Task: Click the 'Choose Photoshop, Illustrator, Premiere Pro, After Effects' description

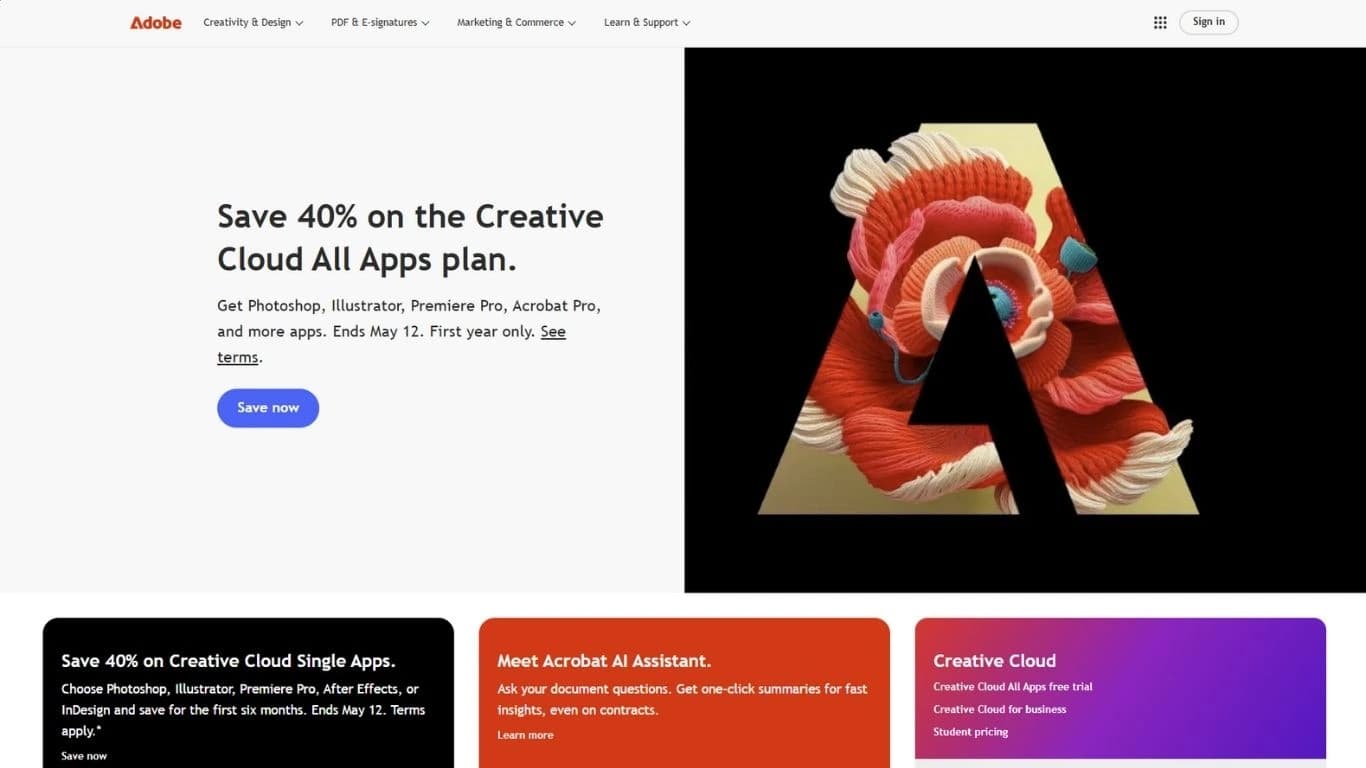Action: click(243, 710)
